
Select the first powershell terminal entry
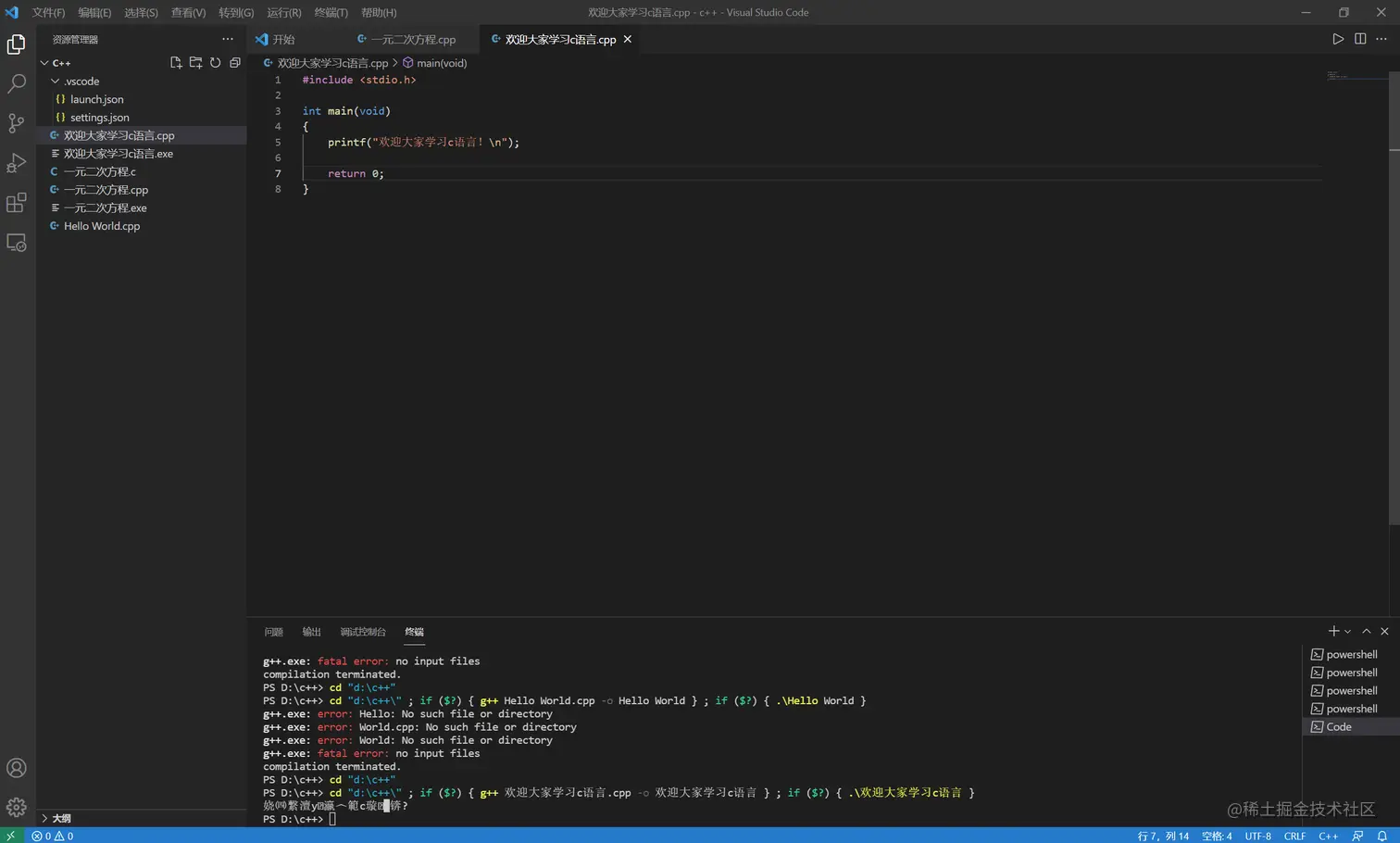[x=1350, y=654]
